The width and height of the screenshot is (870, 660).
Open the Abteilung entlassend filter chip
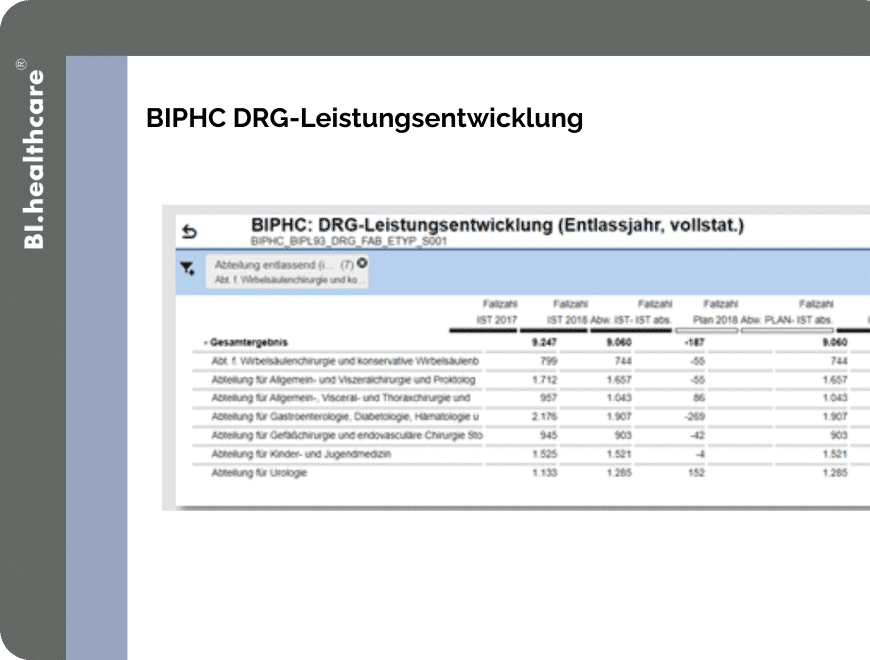(286, 271)
